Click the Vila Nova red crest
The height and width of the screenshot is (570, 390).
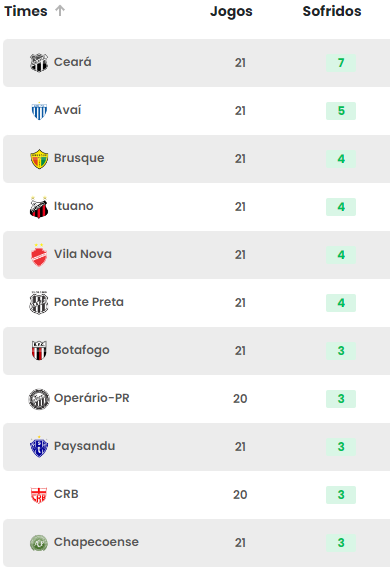(39, 255)
